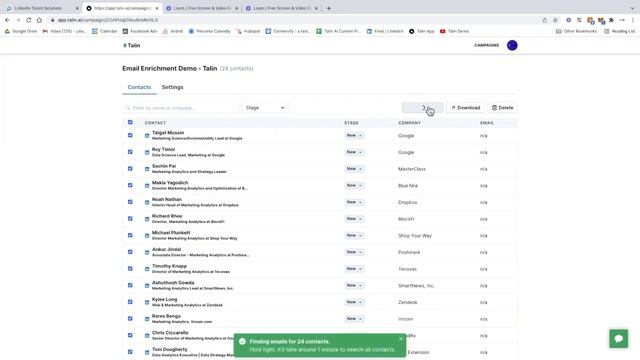This screenshot has height=360, width=640.
Task: Open the Stage filter dropdown
Action: click(265, 108)
